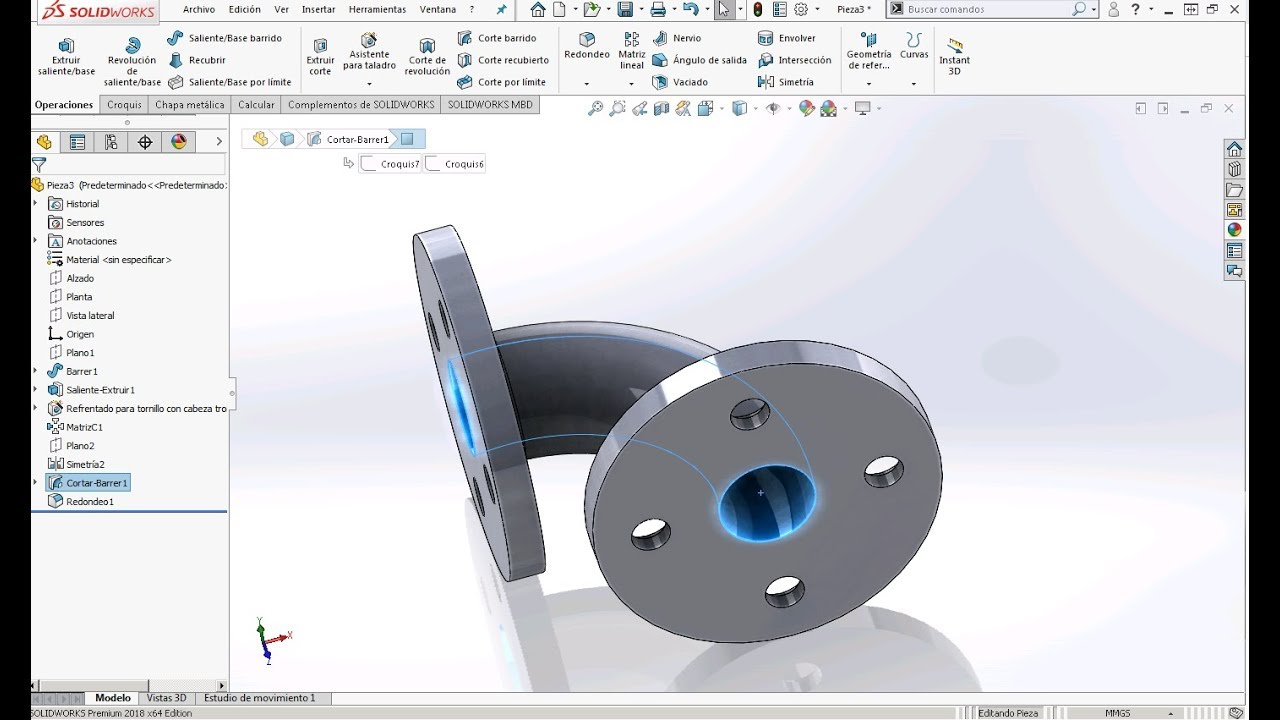Select the MatrizC1 feature

coord(76,427)
